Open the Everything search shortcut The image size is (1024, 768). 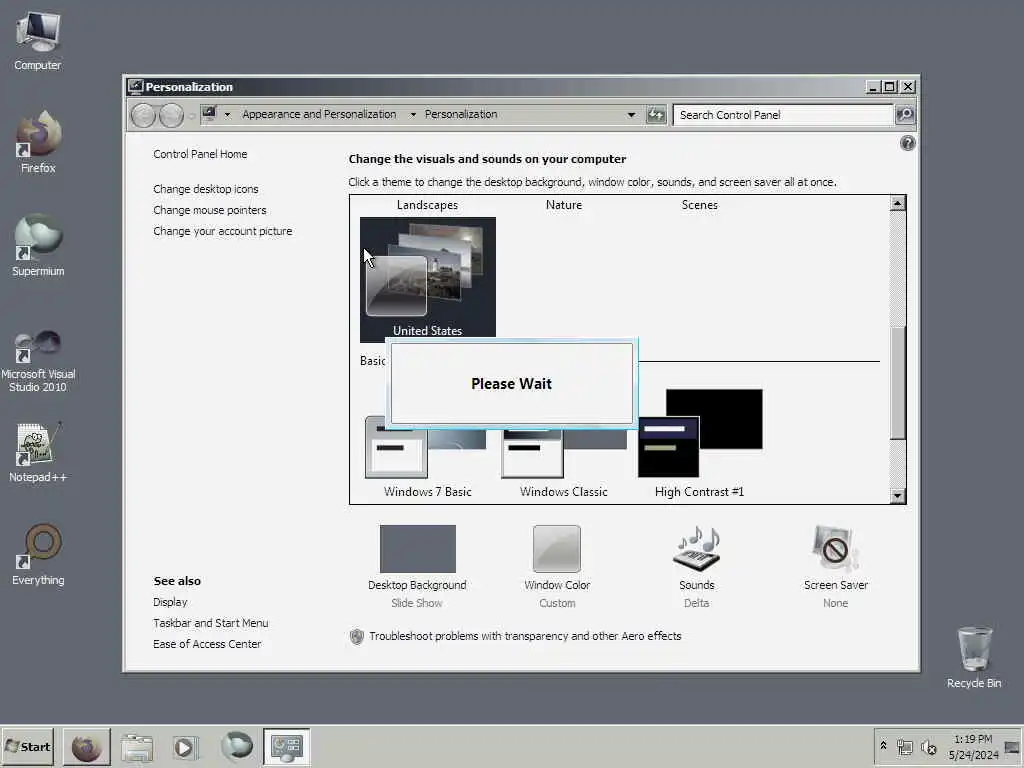click(x=38, y=554)
